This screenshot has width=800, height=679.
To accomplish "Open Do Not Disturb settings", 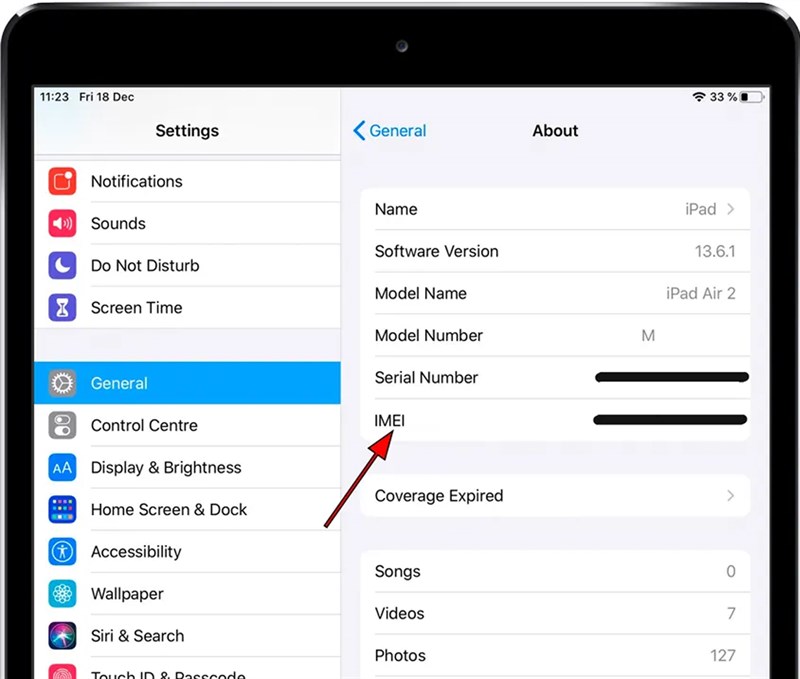I will [187, 265].
